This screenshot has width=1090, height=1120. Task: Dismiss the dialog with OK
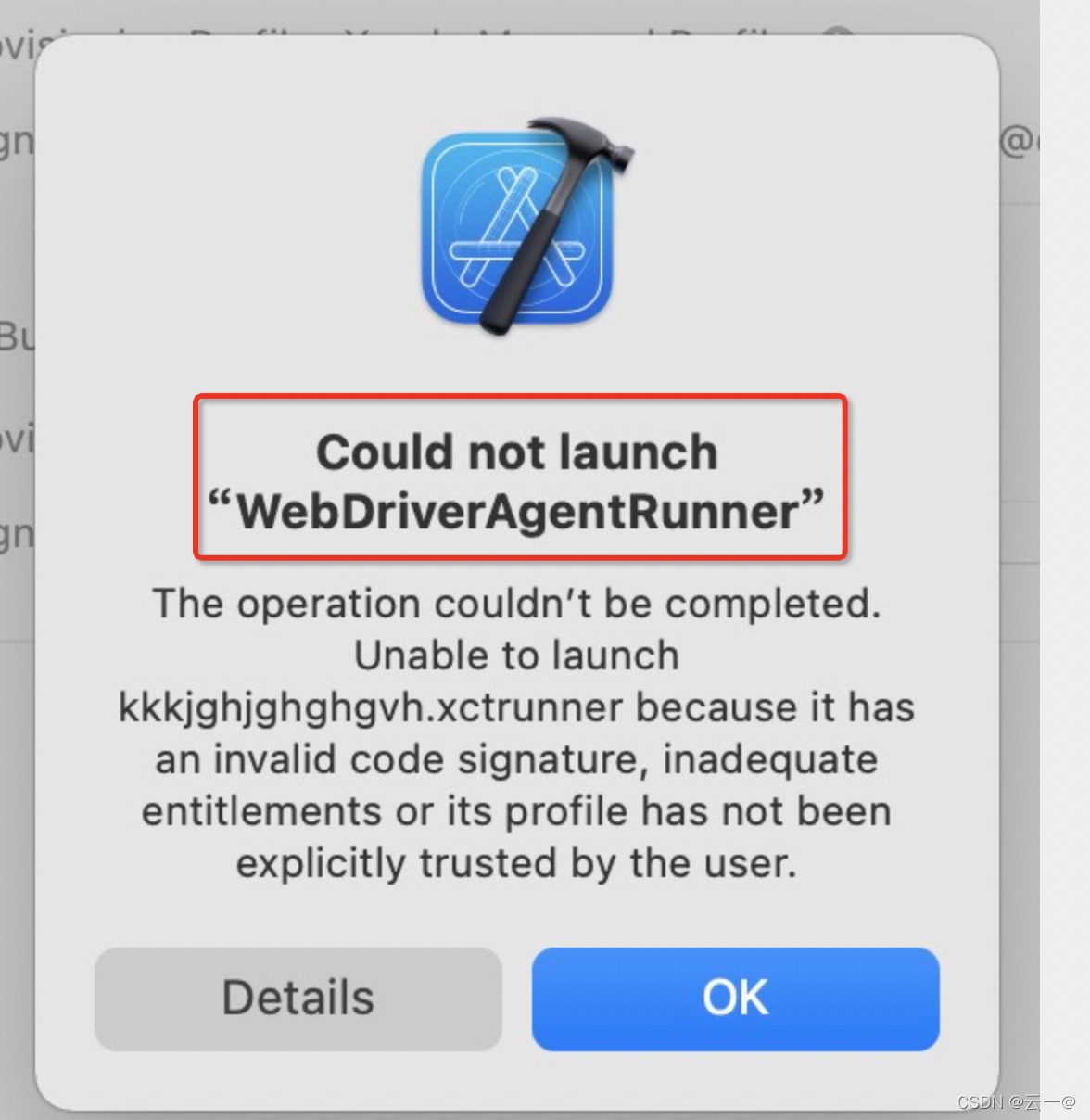point(735,999)
